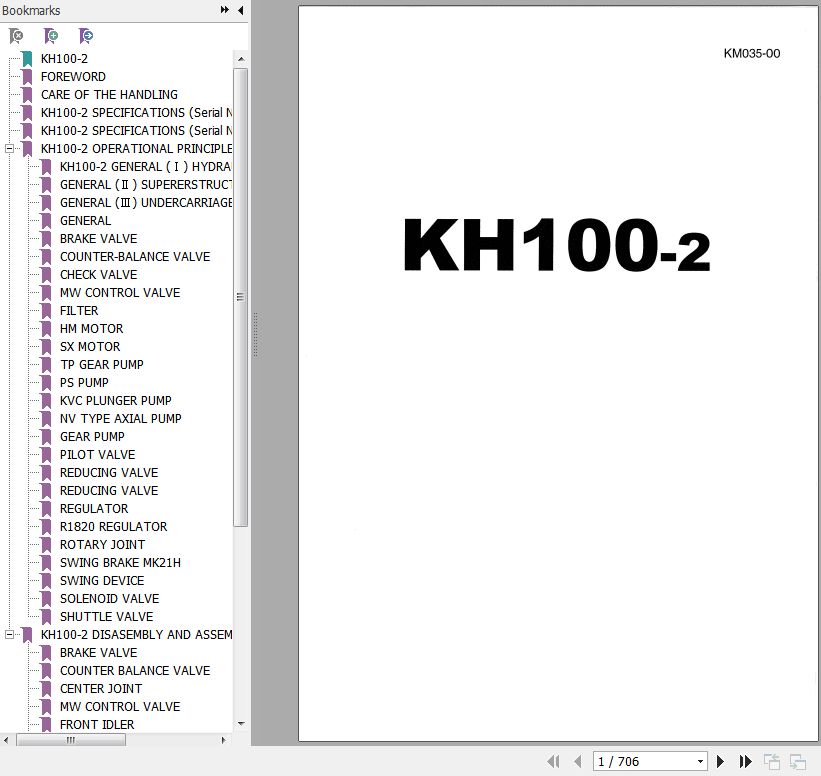Viewport: 821px width, 776px height.
Task: Open the CENTER JOINT bookmark
Action: (101, 689)
